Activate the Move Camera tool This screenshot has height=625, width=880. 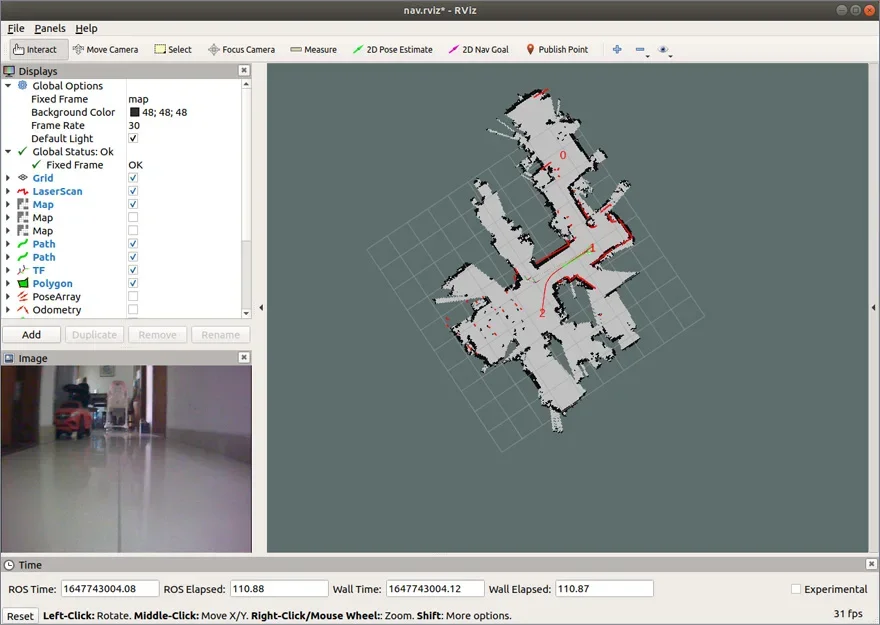[105, 49]
